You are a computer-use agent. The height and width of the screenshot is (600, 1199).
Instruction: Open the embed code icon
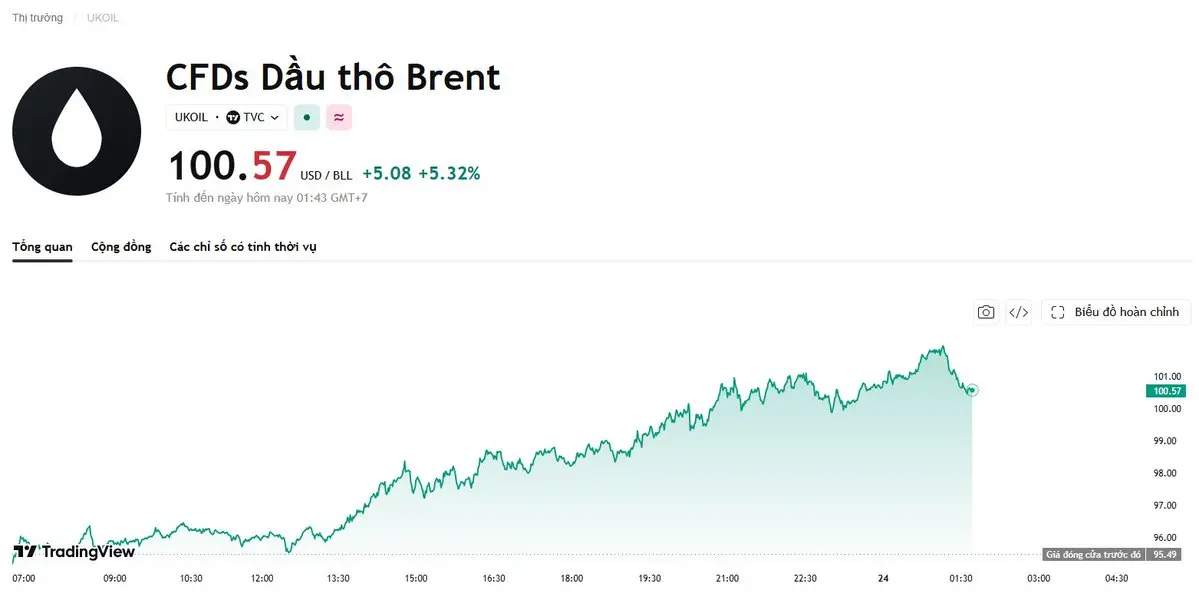[x=1019, y=312]
